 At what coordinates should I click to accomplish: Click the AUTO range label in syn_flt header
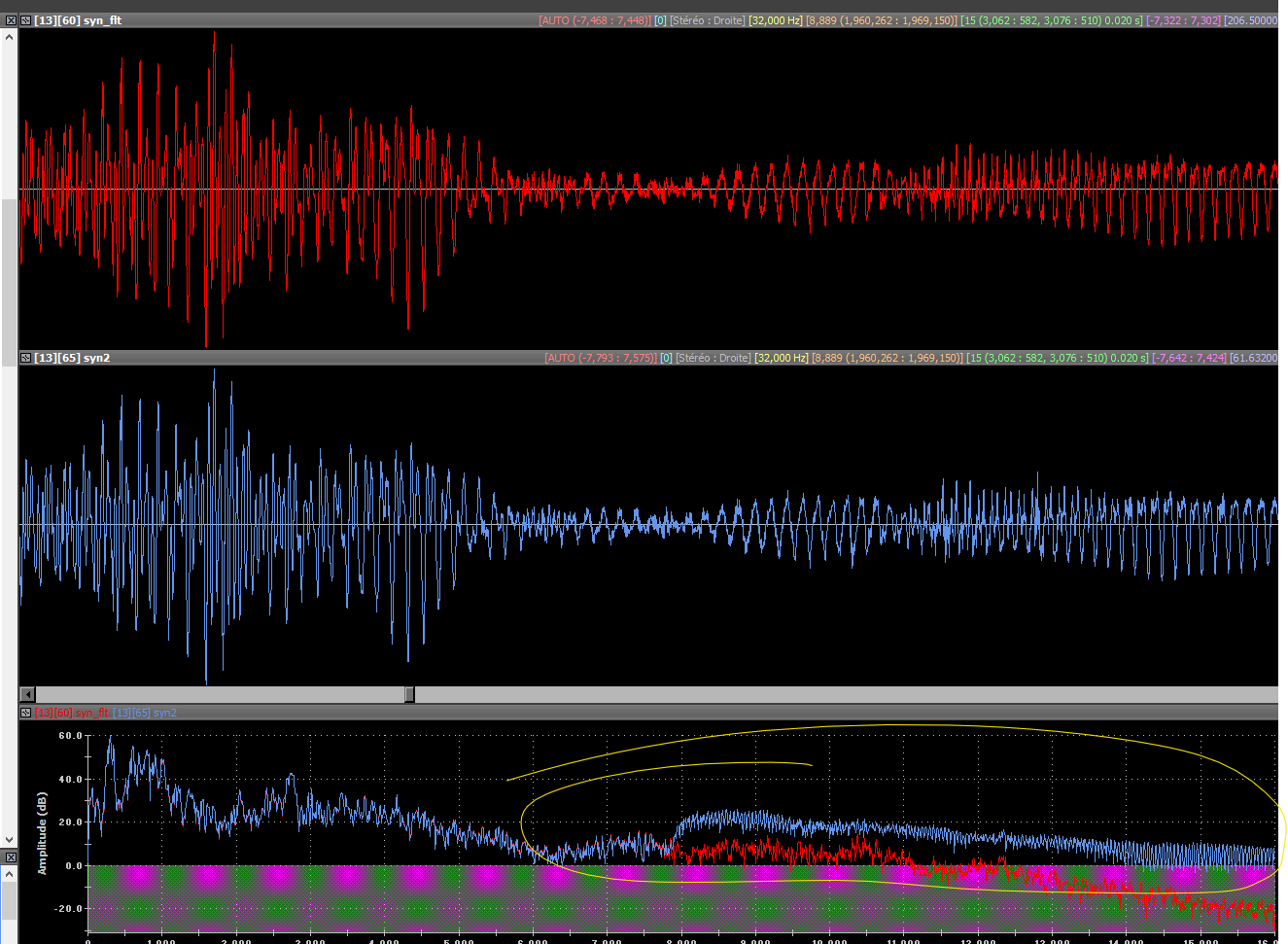tap(595, 20)
